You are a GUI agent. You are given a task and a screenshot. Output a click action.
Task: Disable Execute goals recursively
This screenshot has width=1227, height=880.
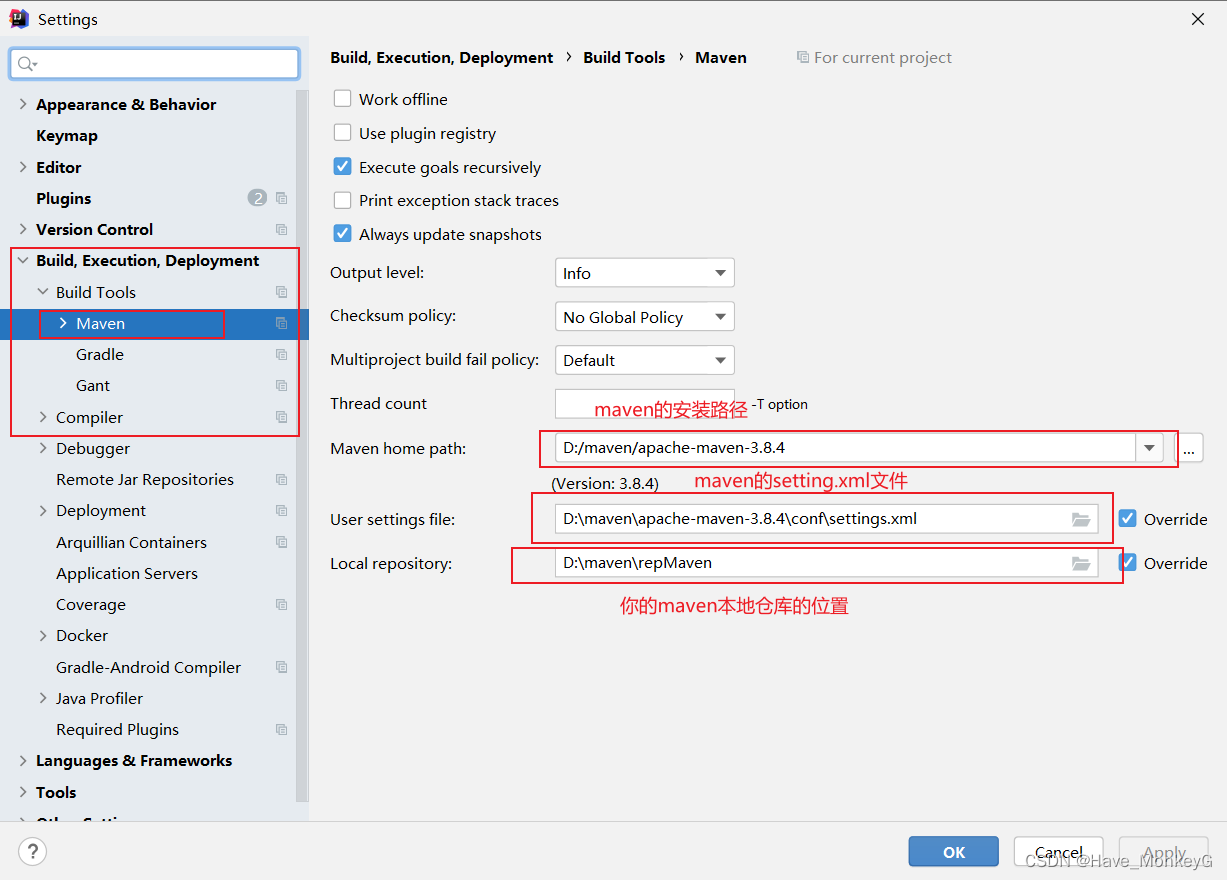(x=342, y=167)
